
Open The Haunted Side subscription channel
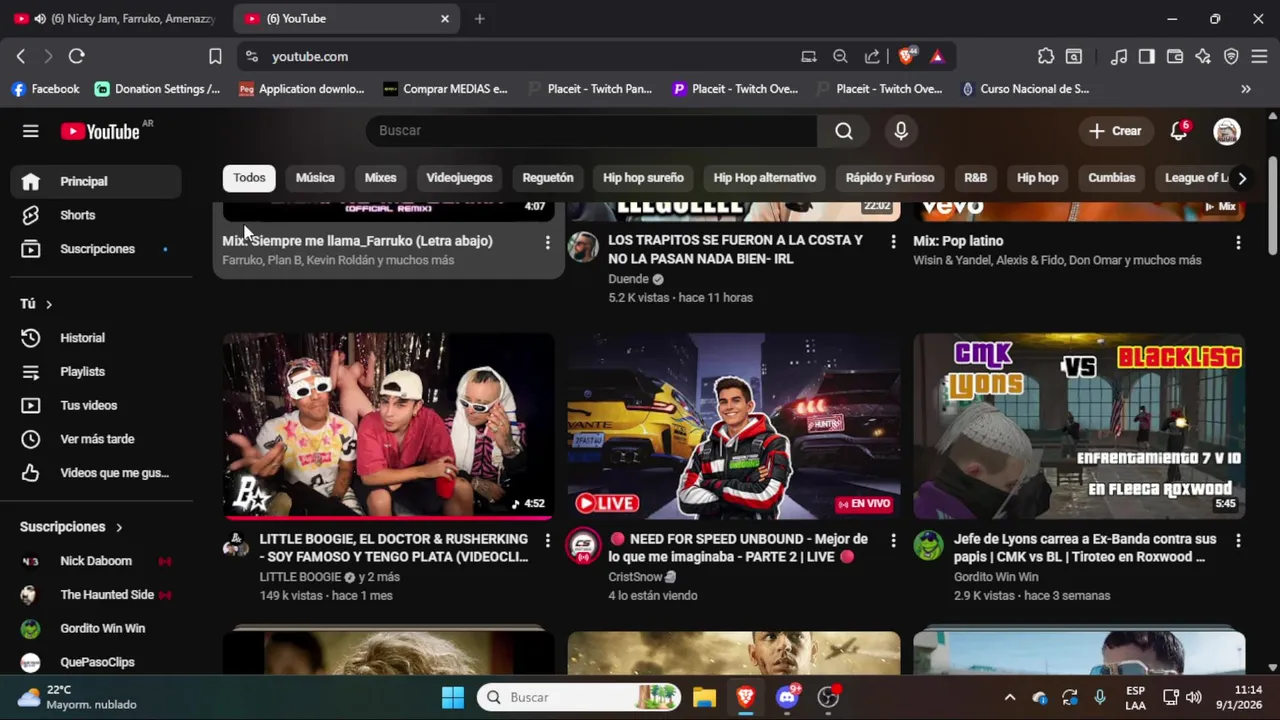97,595
